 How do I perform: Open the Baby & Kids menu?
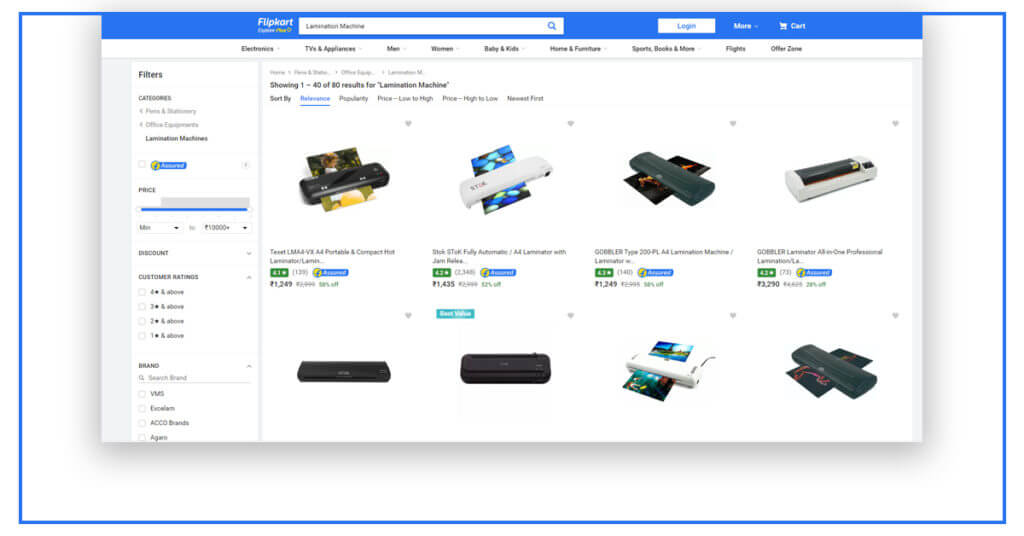pyautogui.click(x=504, y=49)
